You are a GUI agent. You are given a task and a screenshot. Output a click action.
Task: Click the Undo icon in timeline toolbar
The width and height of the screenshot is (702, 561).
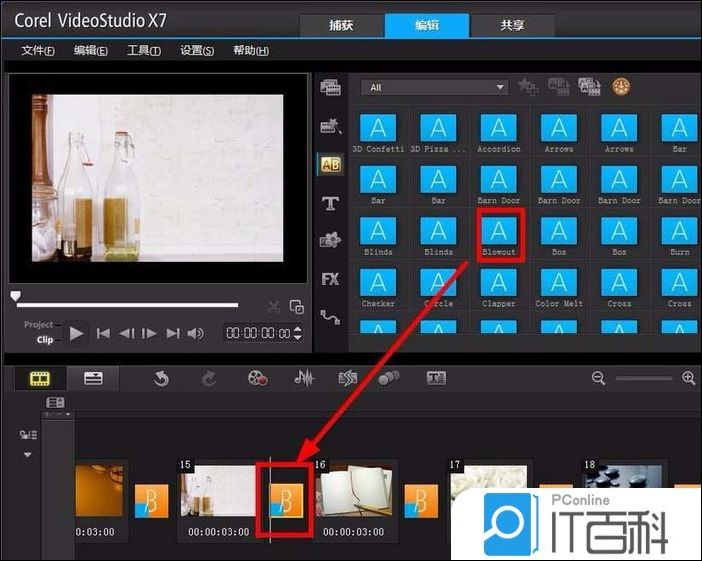tap(161, 378)
